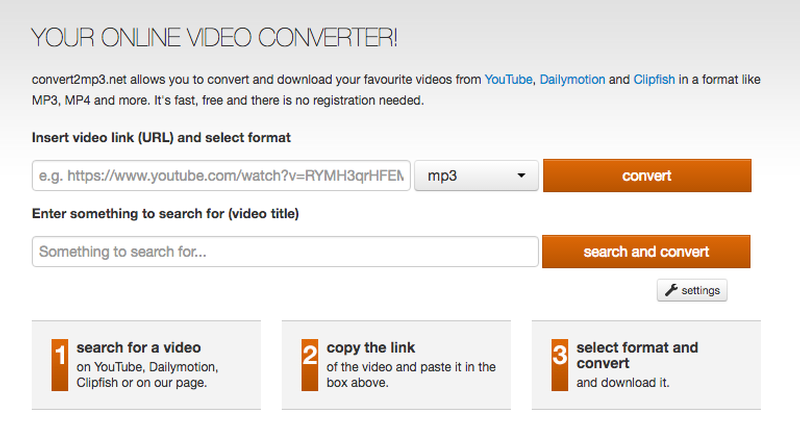Click the 'YOUR ONLINE VIDEO CONVERTER!' heading
Image resolution: width=800 pixels, height=426 pixels.
point(215,38)
